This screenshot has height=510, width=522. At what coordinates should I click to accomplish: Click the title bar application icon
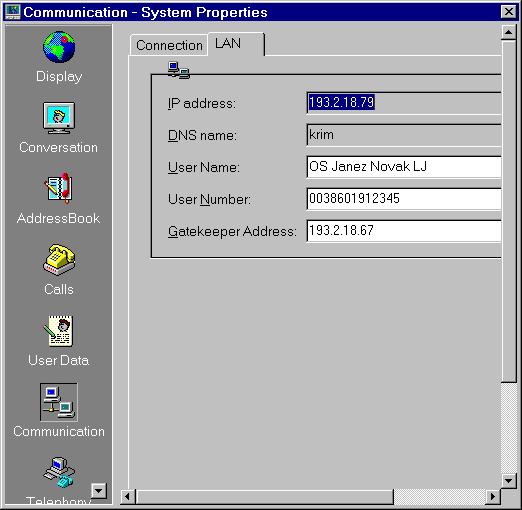tap(13, 12)
